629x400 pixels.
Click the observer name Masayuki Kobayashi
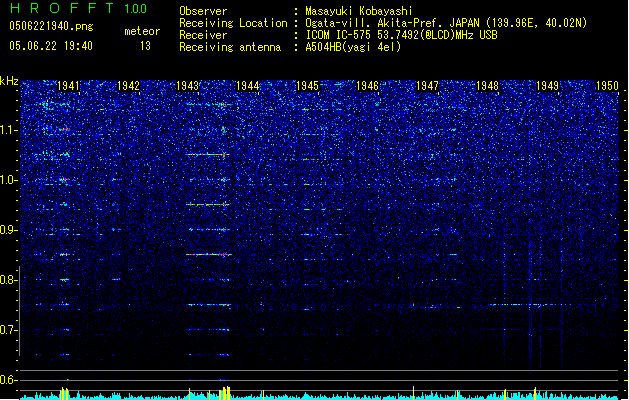point(359,11)
